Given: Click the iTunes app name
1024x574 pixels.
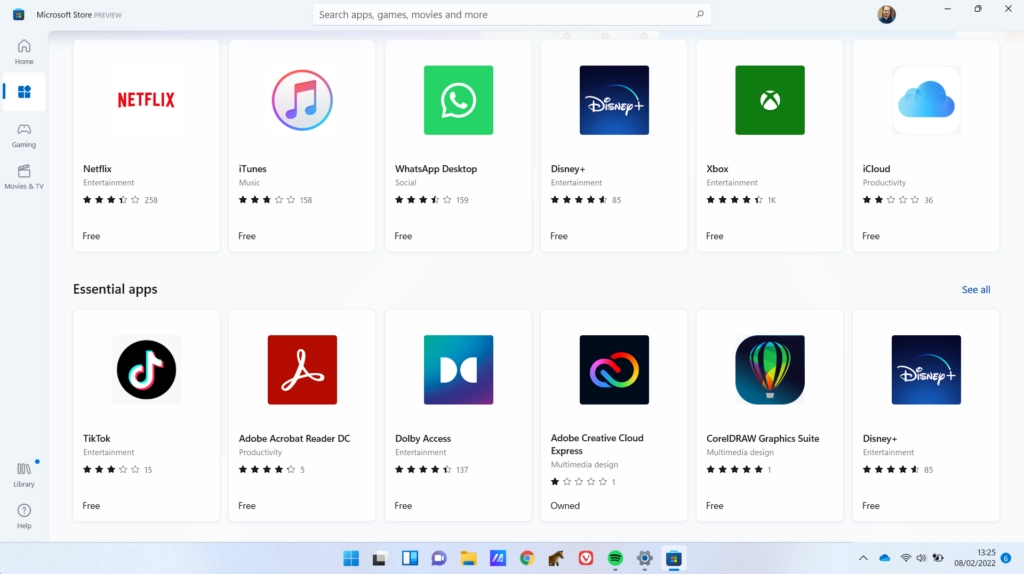Looking at the screenshot, I should [x=253, y=168].
